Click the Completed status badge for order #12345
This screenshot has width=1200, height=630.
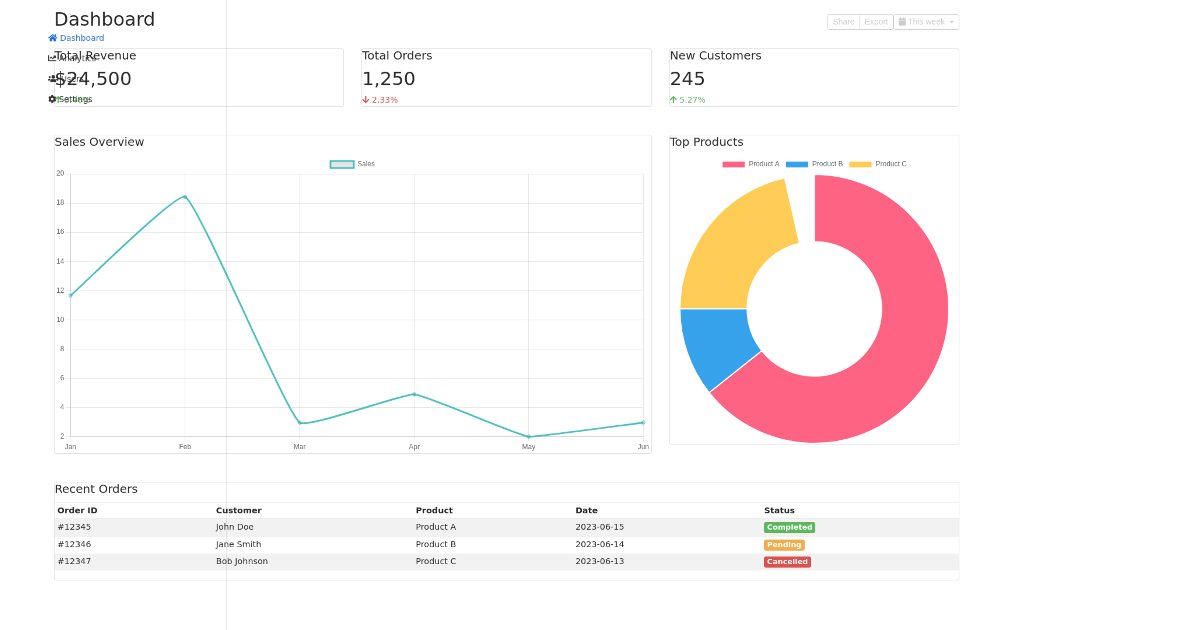pos(789,527)
